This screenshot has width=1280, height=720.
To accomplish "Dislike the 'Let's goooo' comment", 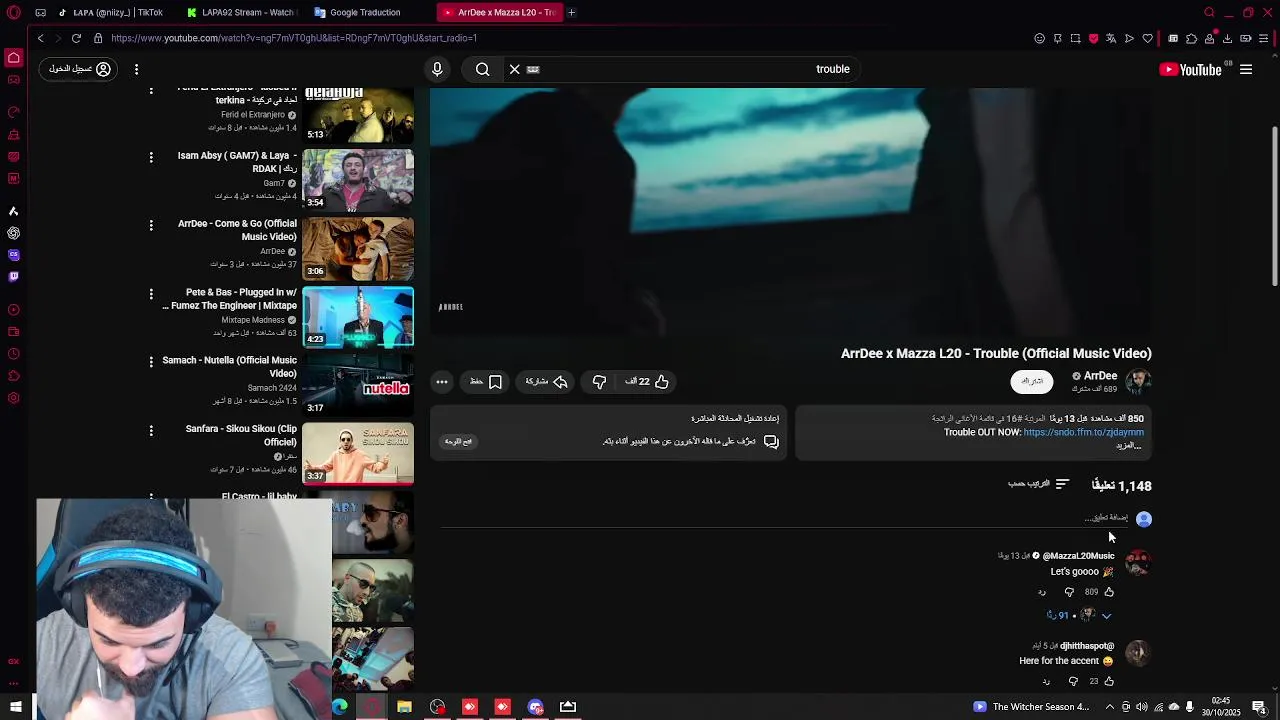I will pyautogui.click(x=1069, y=592).
